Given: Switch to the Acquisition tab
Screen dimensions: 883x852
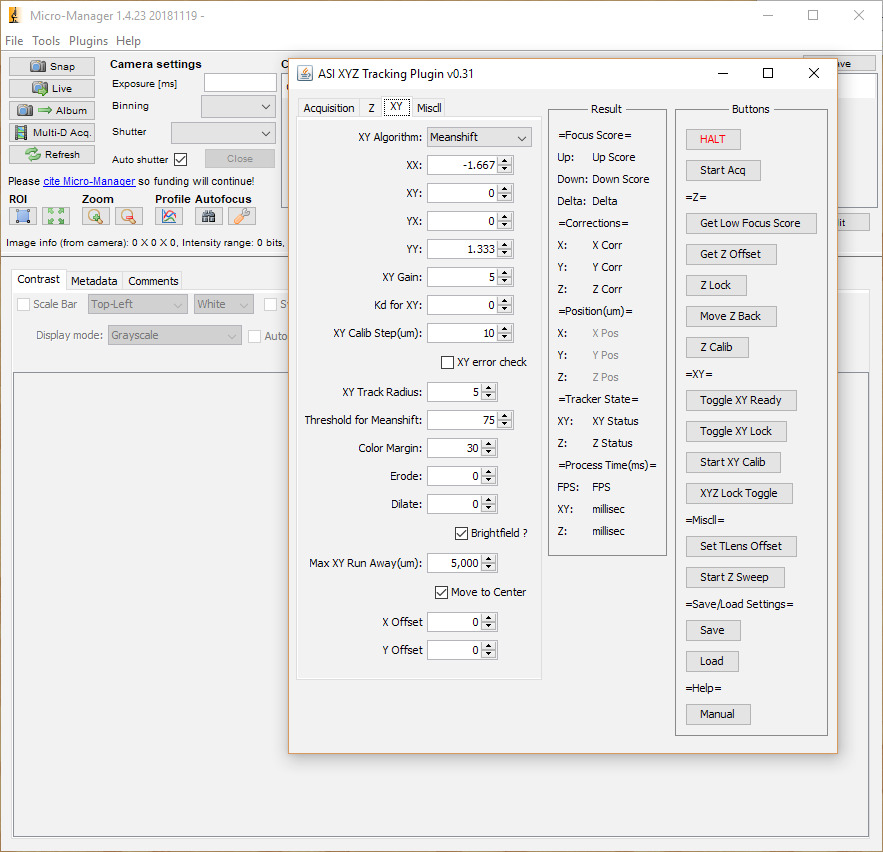Looking at the screenshot, I should tap(329, 108).
